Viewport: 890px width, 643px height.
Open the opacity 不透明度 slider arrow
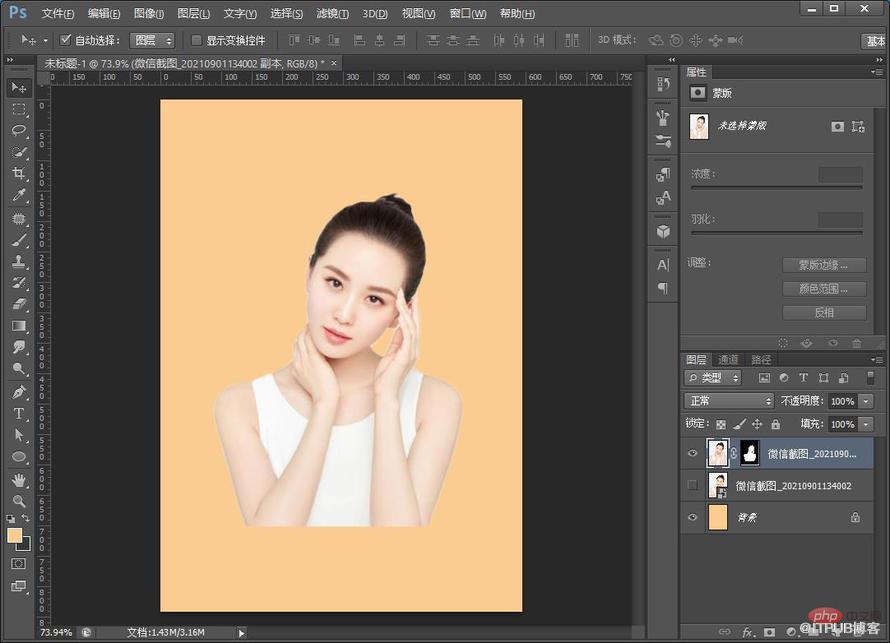pyautogui.click(x=866, y=401)
